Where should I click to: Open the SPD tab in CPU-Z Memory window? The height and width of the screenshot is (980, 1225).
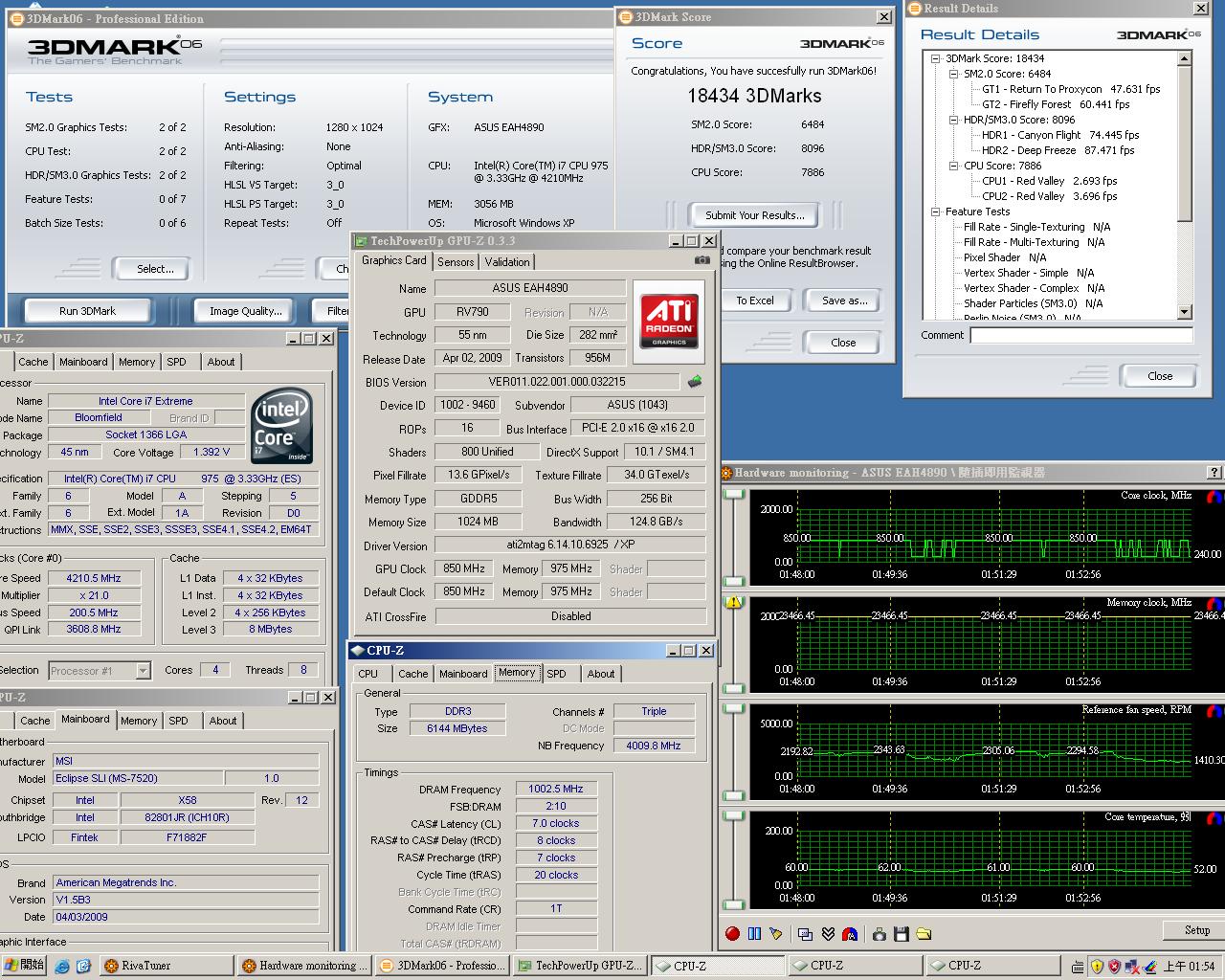click(x=556, y=674)
